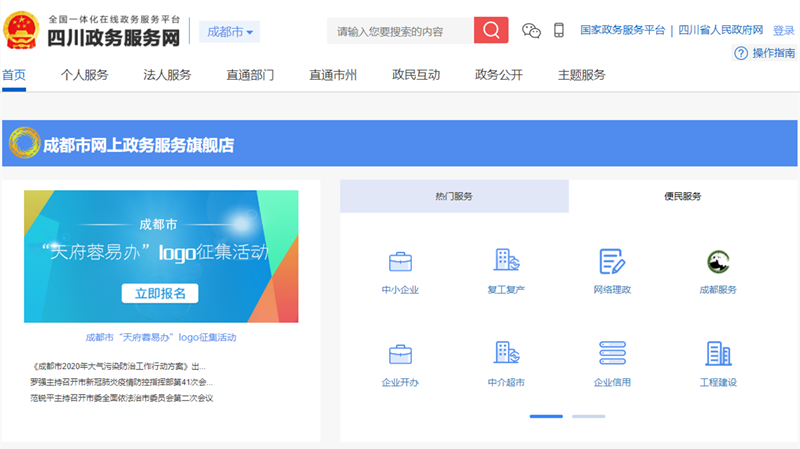
Task: Expand the 成都市 city dropdown
Action: [x=230, y=32]
